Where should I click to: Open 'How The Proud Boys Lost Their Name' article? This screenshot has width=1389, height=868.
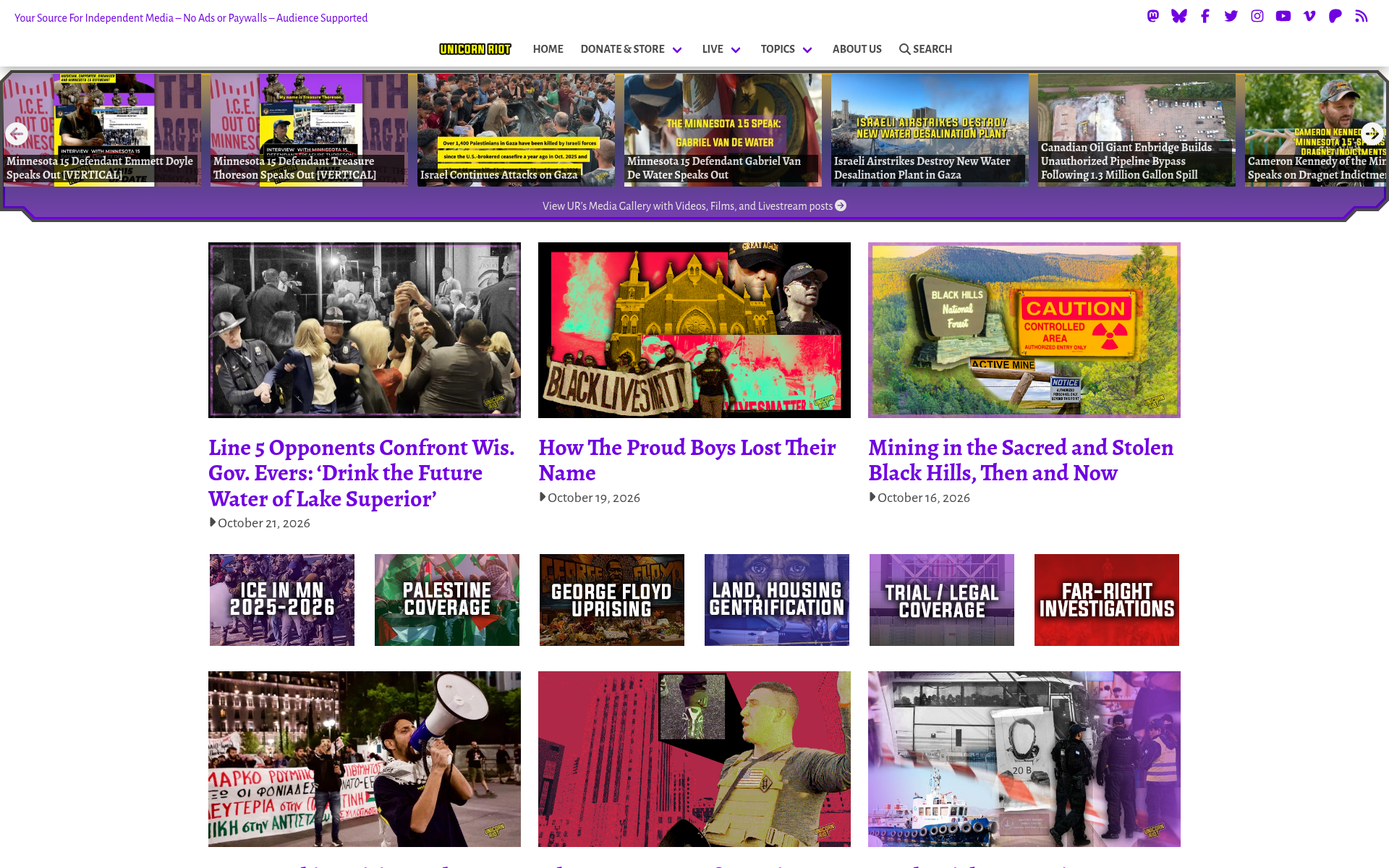[x=687, y=460]
